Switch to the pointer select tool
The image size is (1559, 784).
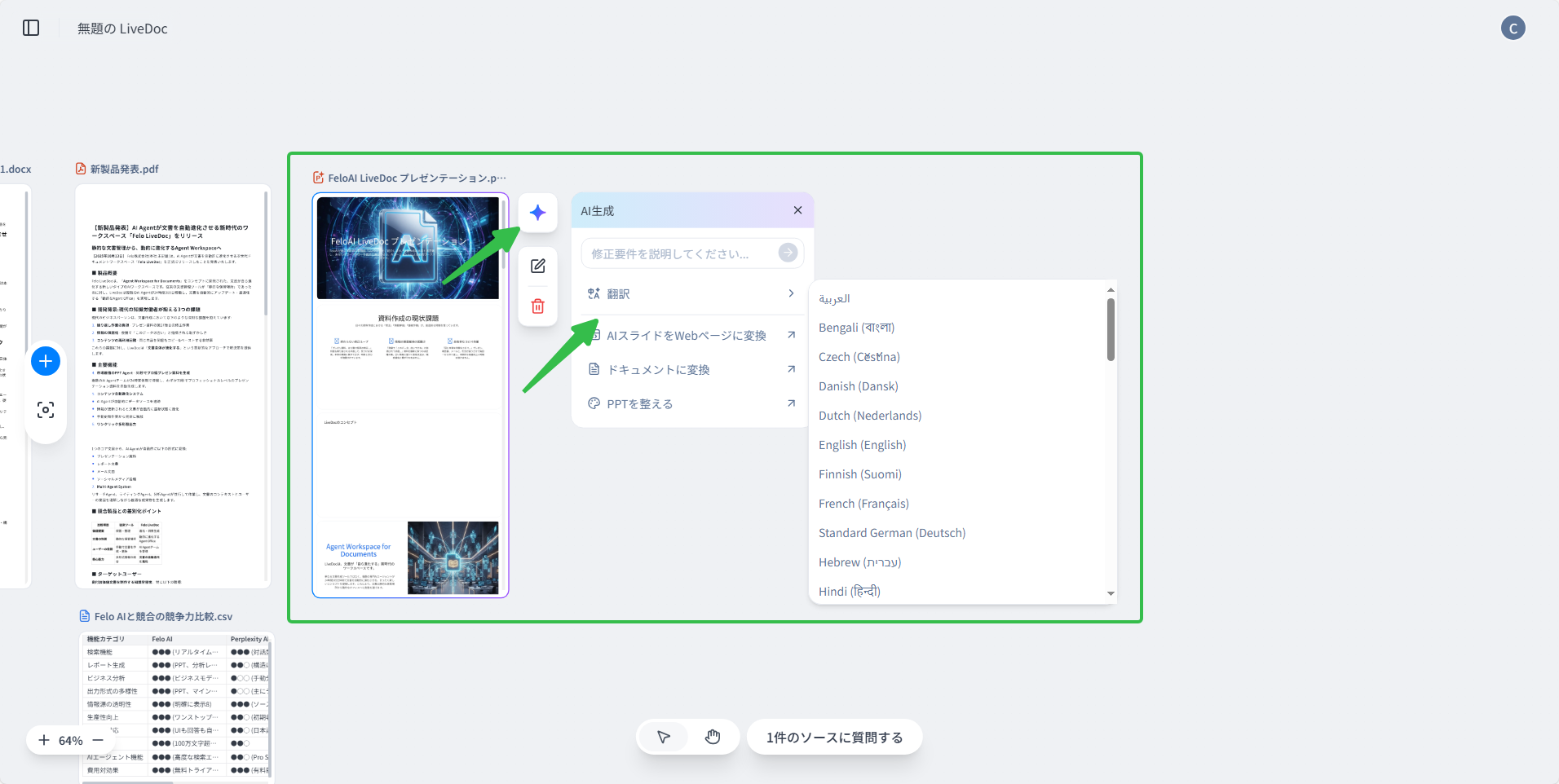(x=664, y=738)
